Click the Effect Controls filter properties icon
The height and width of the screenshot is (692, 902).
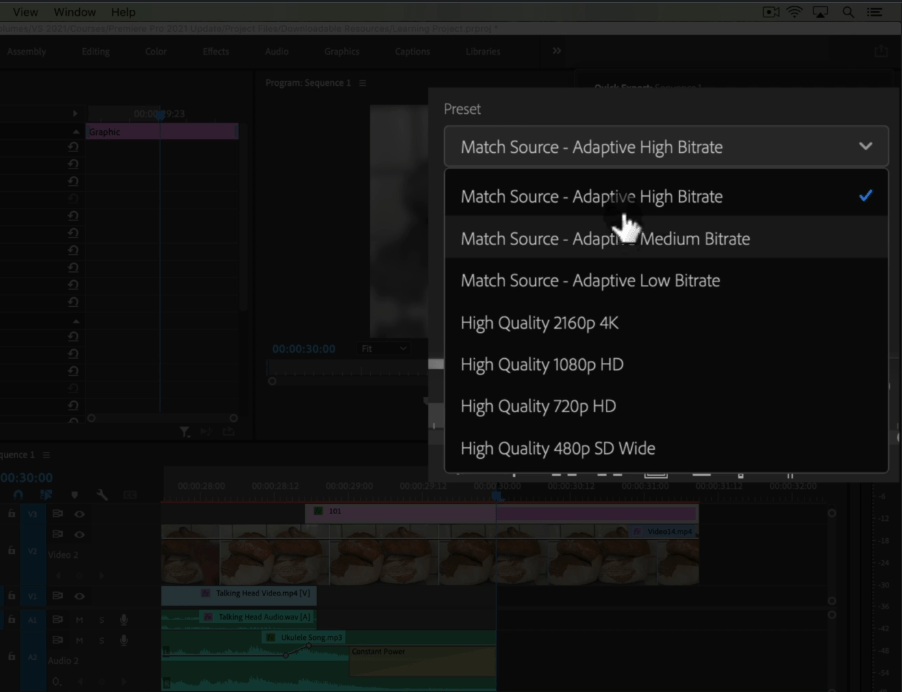pyautogui.click(x=184, y=431)
